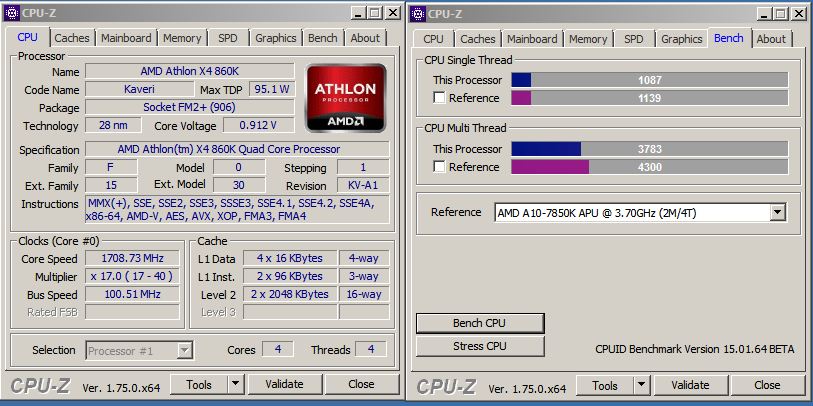Image resolution: width=813 pixels, height=406 pixels.
Task: Click processor Name field AMD Athlon X4 860K
Action: 190,71
